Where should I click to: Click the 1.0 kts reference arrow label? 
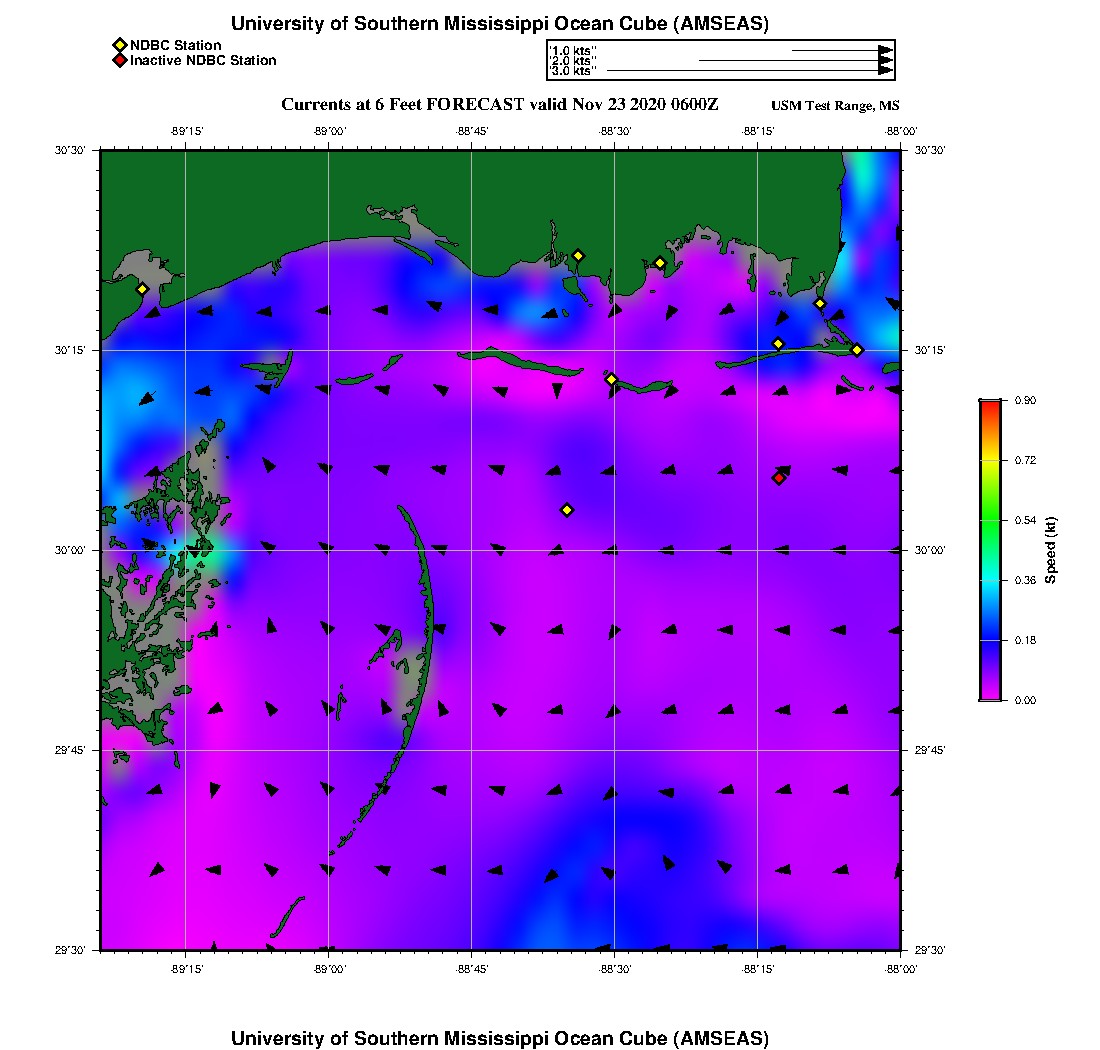573,50
